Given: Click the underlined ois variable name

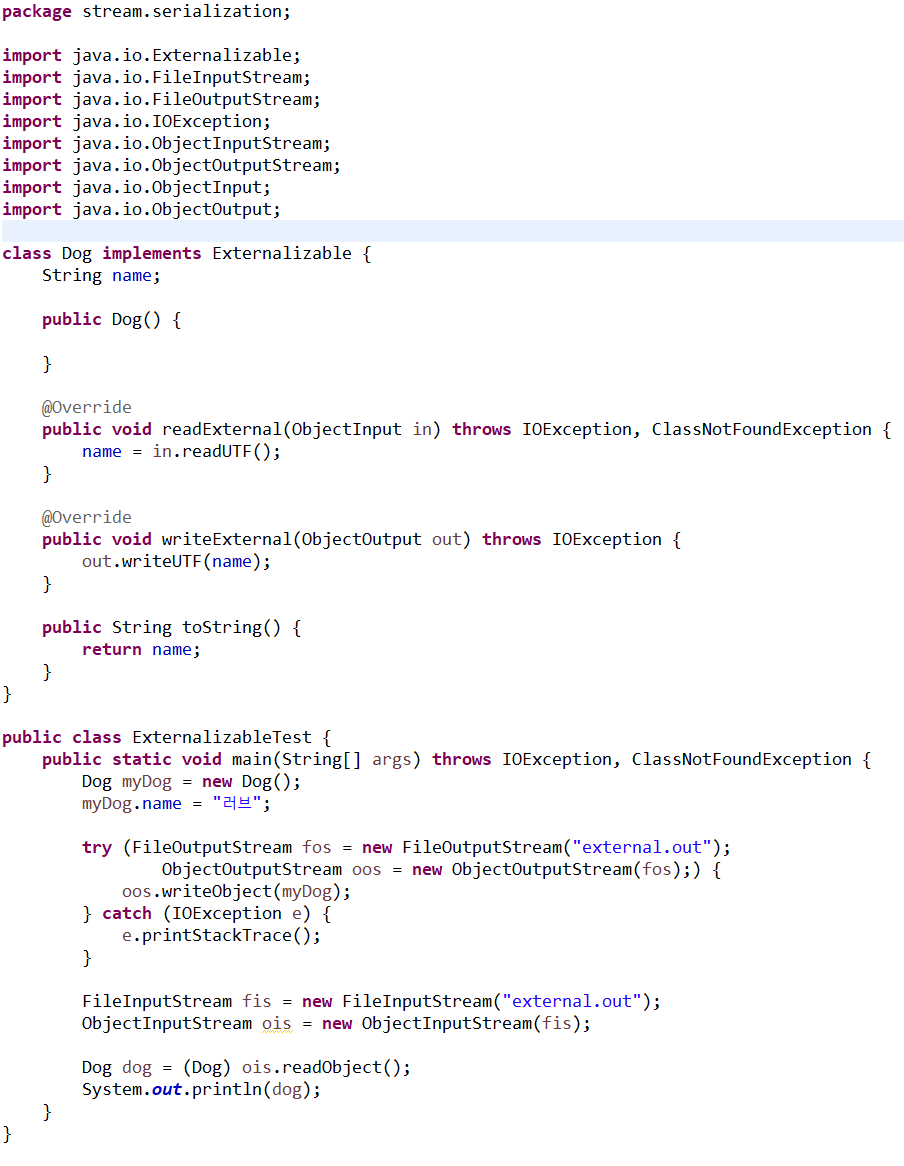Looking at the screenshot, I should coord(277,1024).
